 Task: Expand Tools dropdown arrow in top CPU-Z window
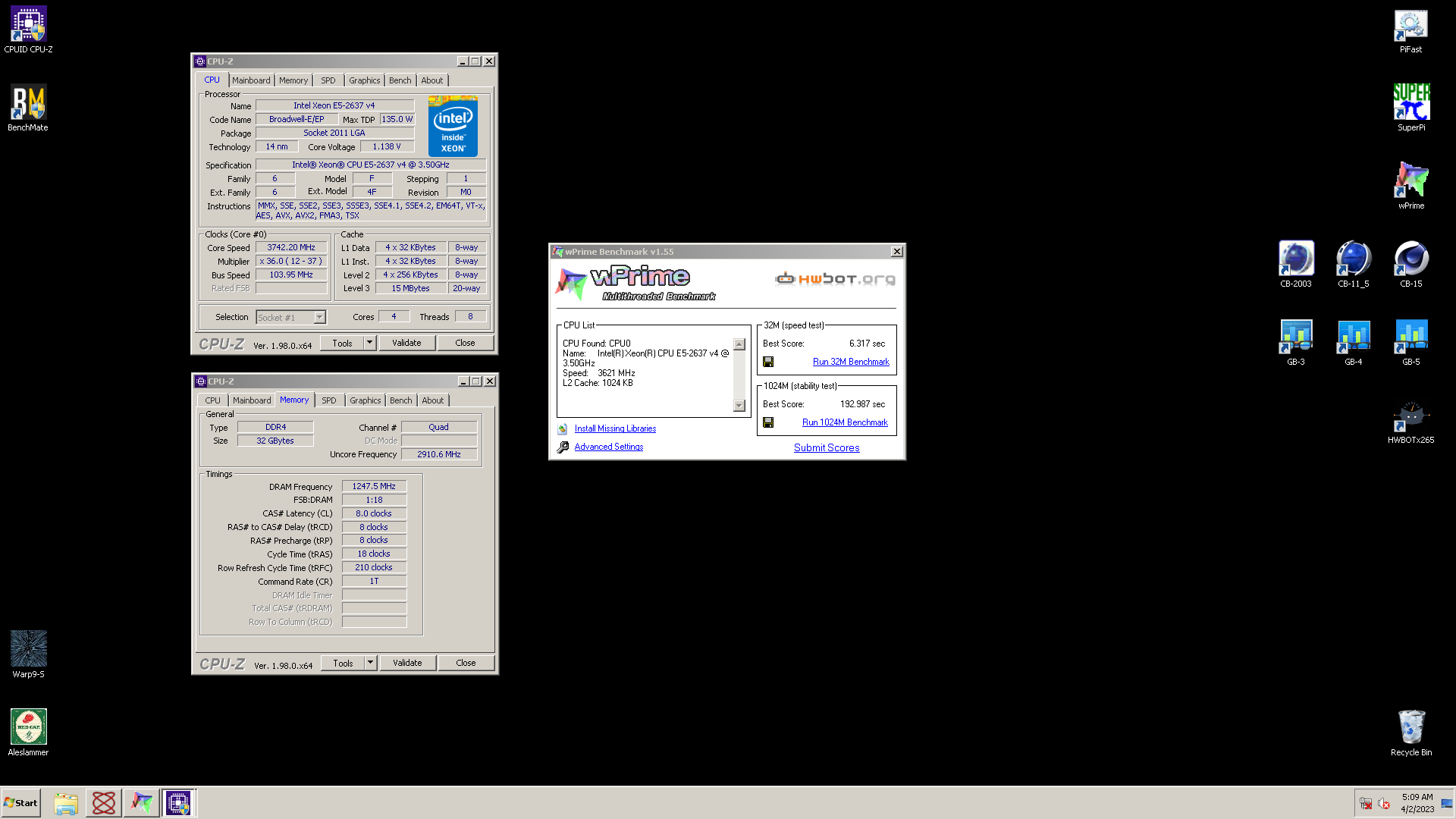(x=369, y=343)
